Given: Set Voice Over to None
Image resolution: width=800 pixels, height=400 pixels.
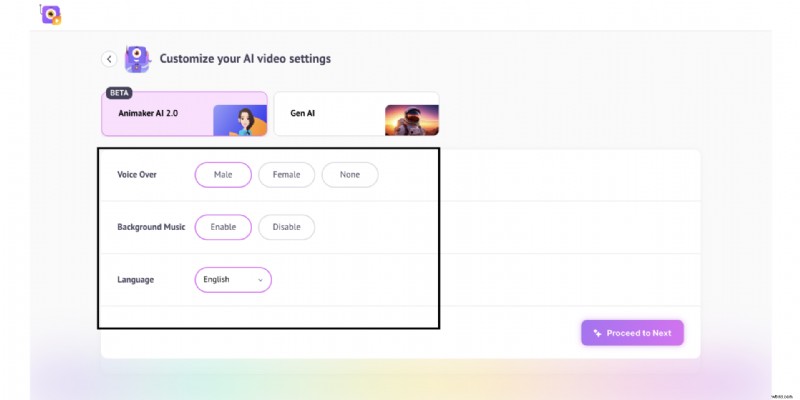Looking at the screenshot, I should point(350,175).
